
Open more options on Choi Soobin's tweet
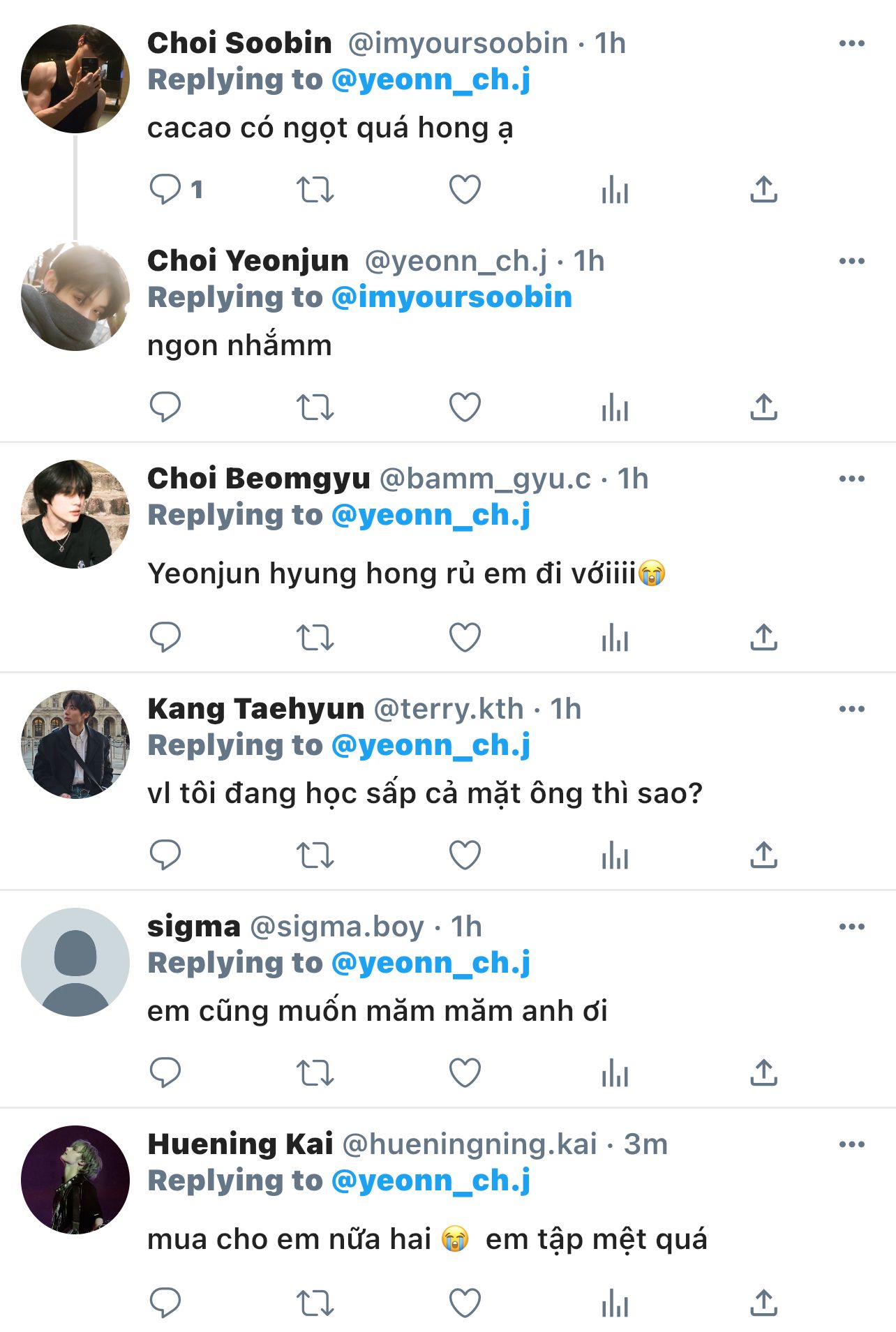pyautogui.click(x=851, y=43)
